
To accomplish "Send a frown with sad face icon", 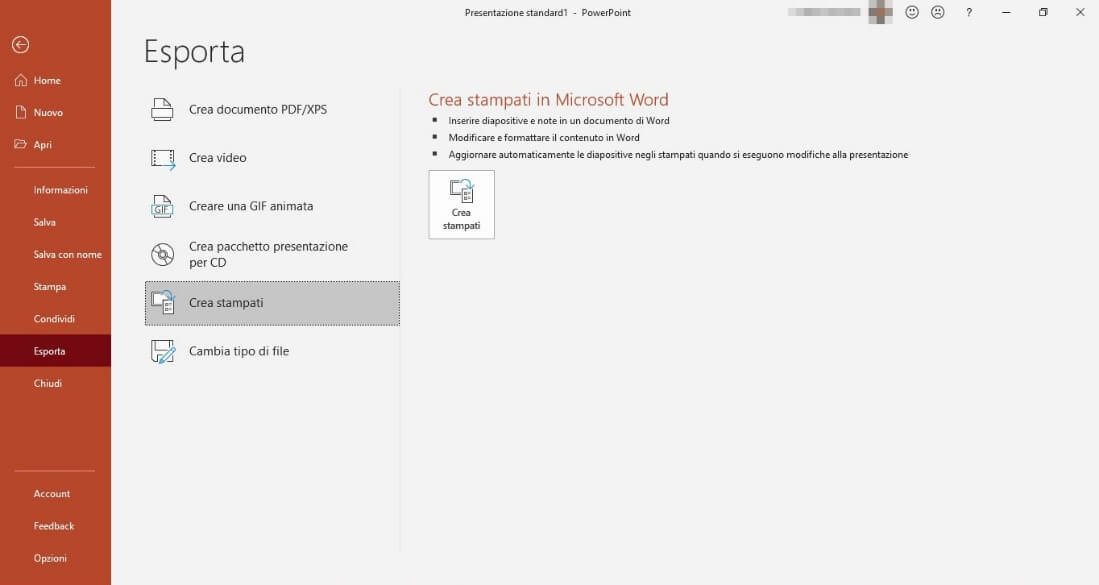I will [938, 13].
